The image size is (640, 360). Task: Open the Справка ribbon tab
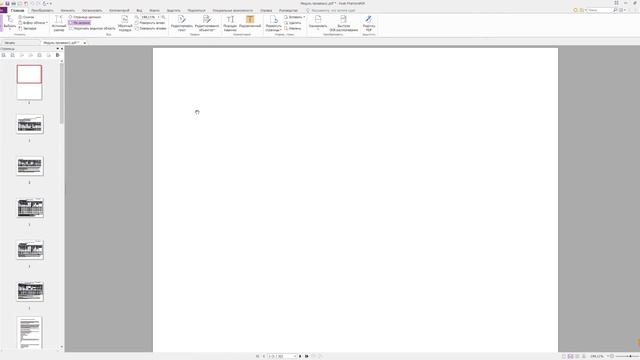(266, 10)
